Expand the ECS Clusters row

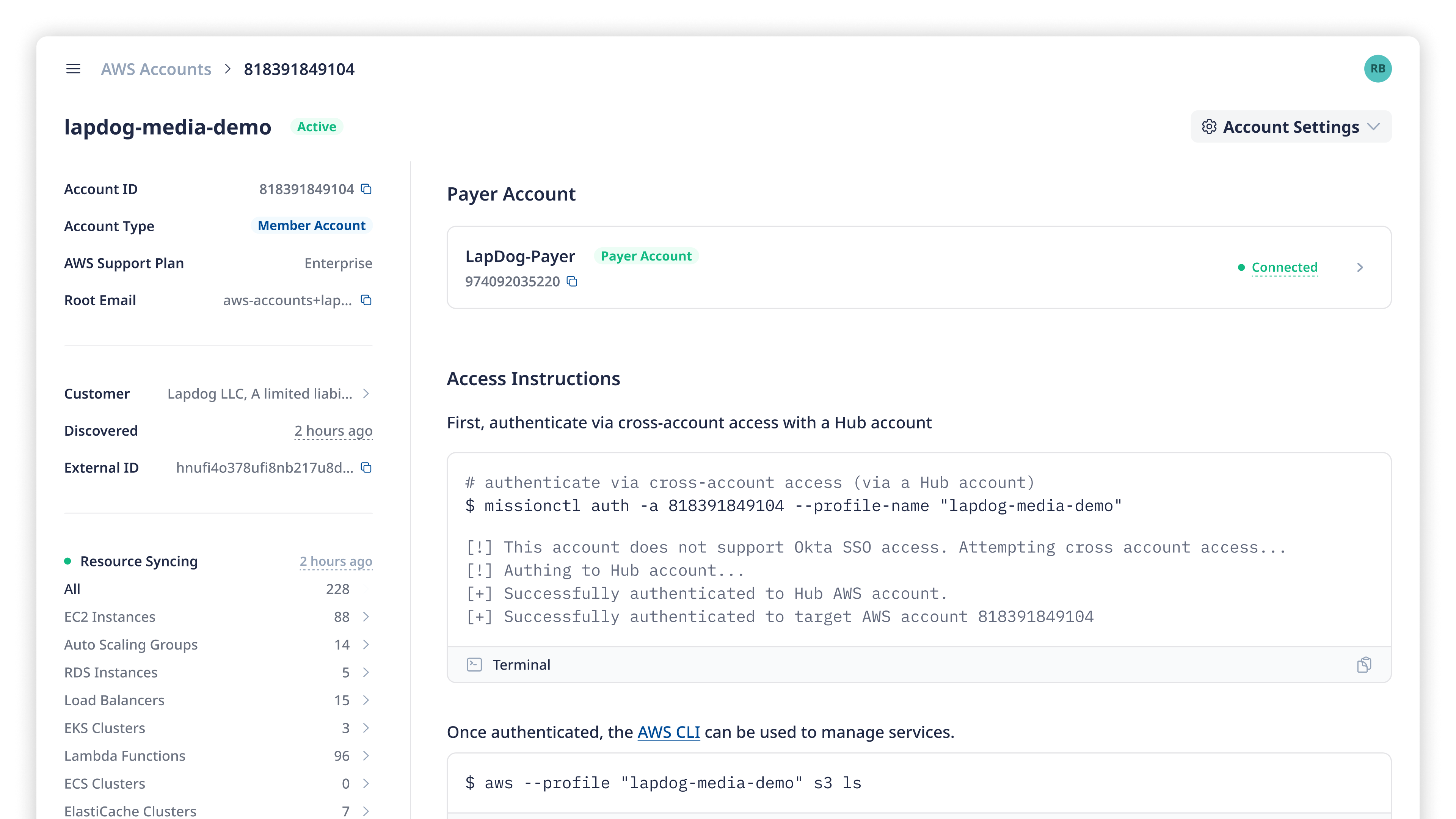coord(366,783)
